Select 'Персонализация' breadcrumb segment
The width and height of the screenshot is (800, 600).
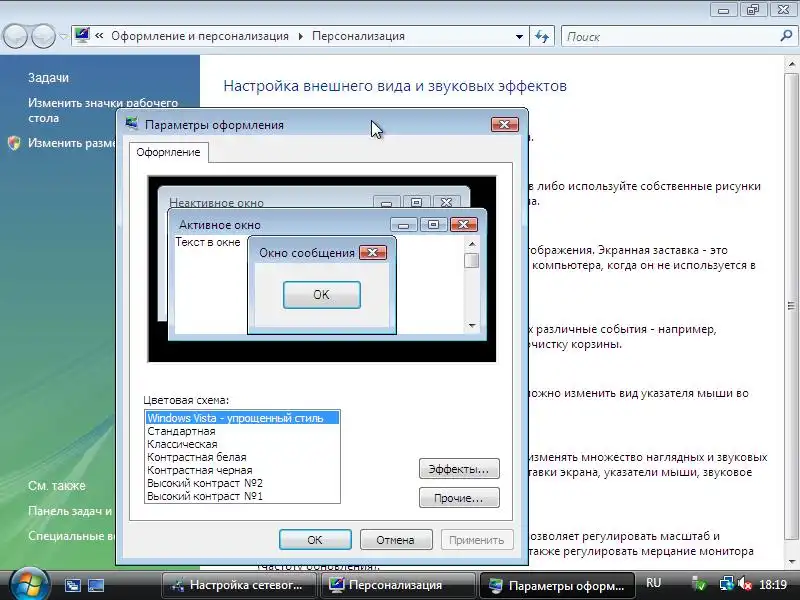[358, 36]
